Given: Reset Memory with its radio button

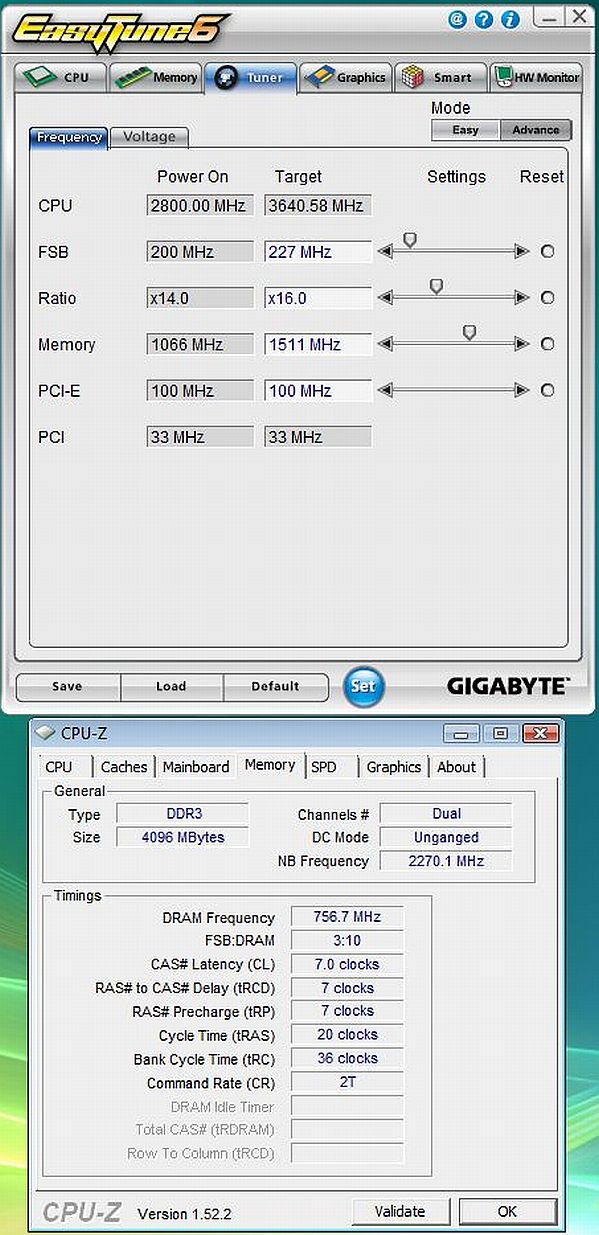Looking at the screenshot, I should pyautogui.click(x=547, y=344).
